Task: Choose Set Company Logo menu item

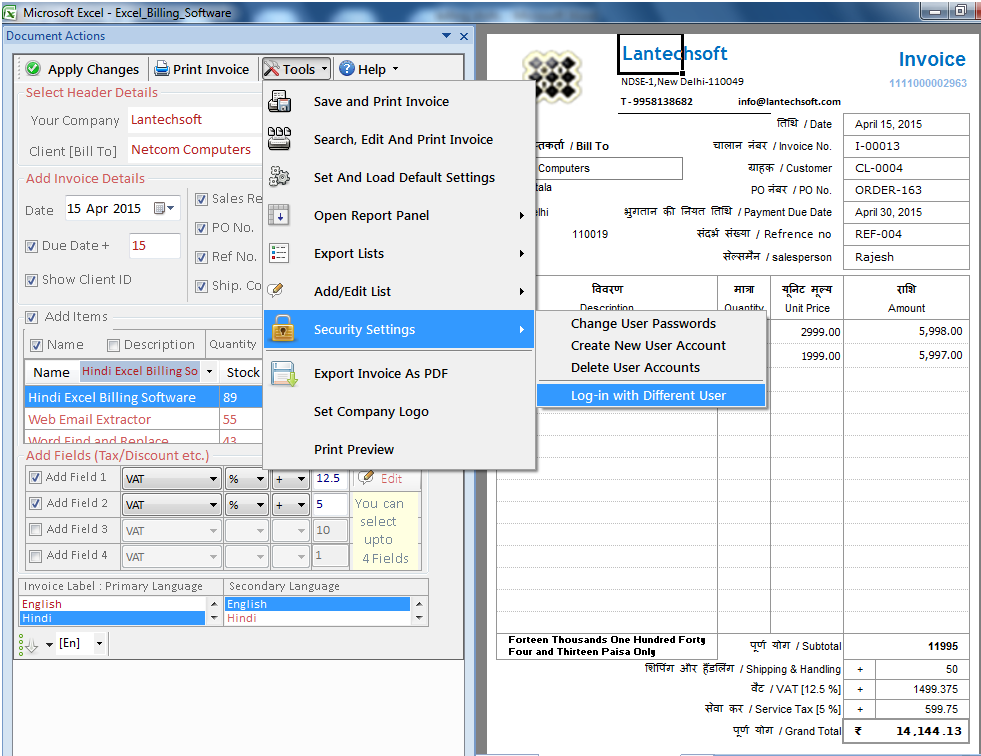Action: (x=371, y=412)
